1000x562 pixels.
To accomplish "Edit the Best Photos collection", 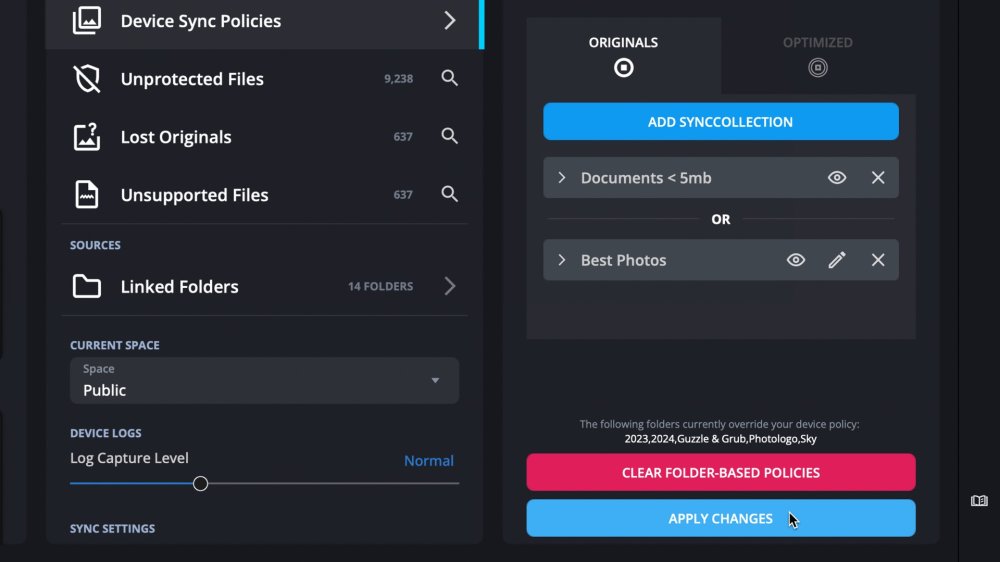I will pyautogui.click(x=837, y=260).
